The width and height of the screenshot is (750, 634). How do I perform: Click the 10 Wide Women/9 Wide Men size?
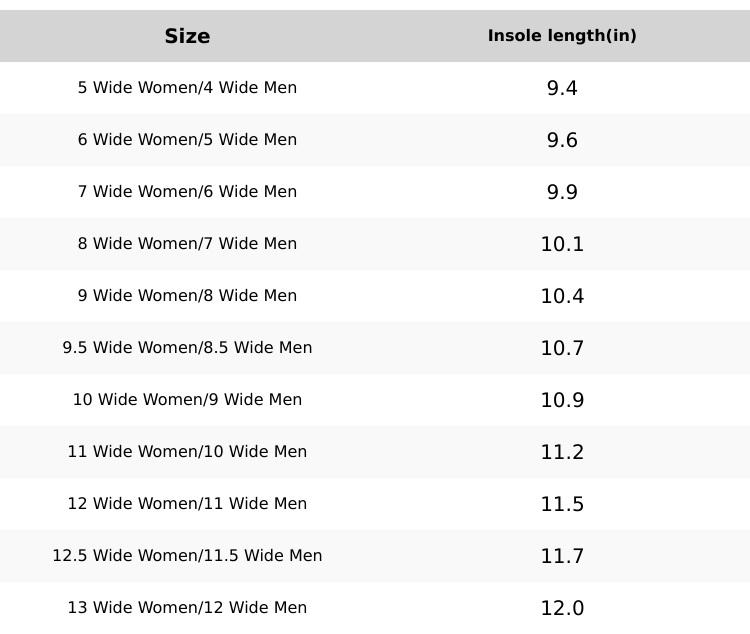tap(187, 400)
